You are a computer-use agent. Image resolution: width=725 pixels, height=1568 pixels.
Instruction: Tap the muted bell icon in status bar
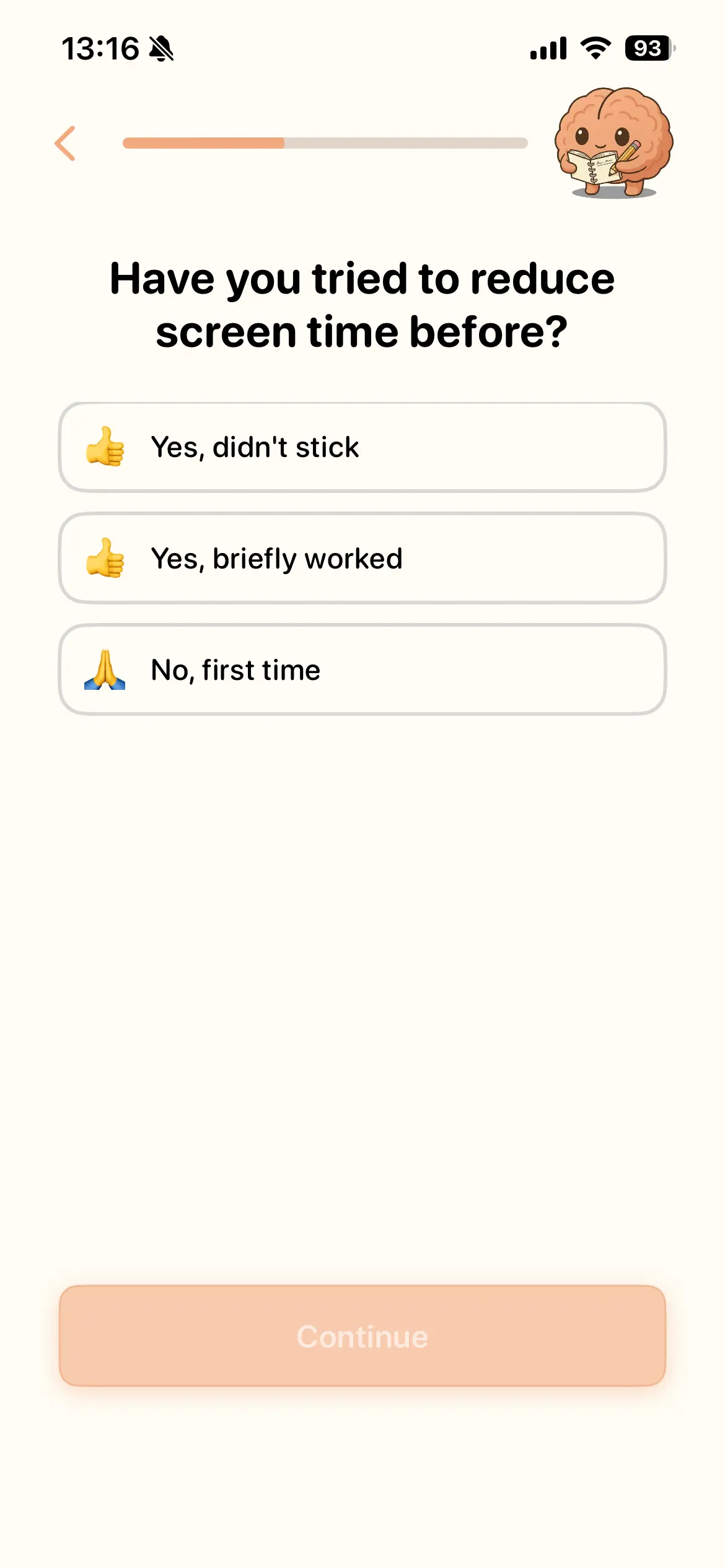[162, 49]
